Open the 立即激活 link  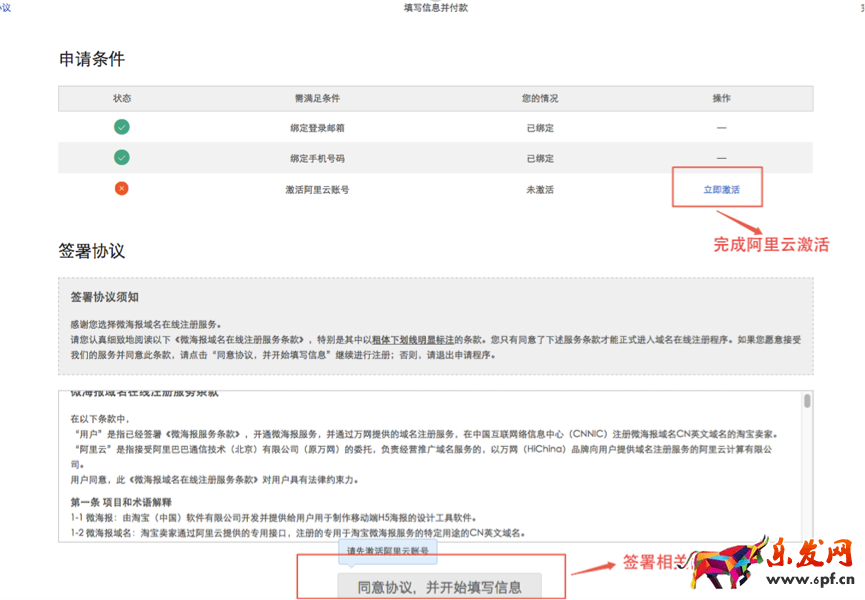click(x=721, y=189)
